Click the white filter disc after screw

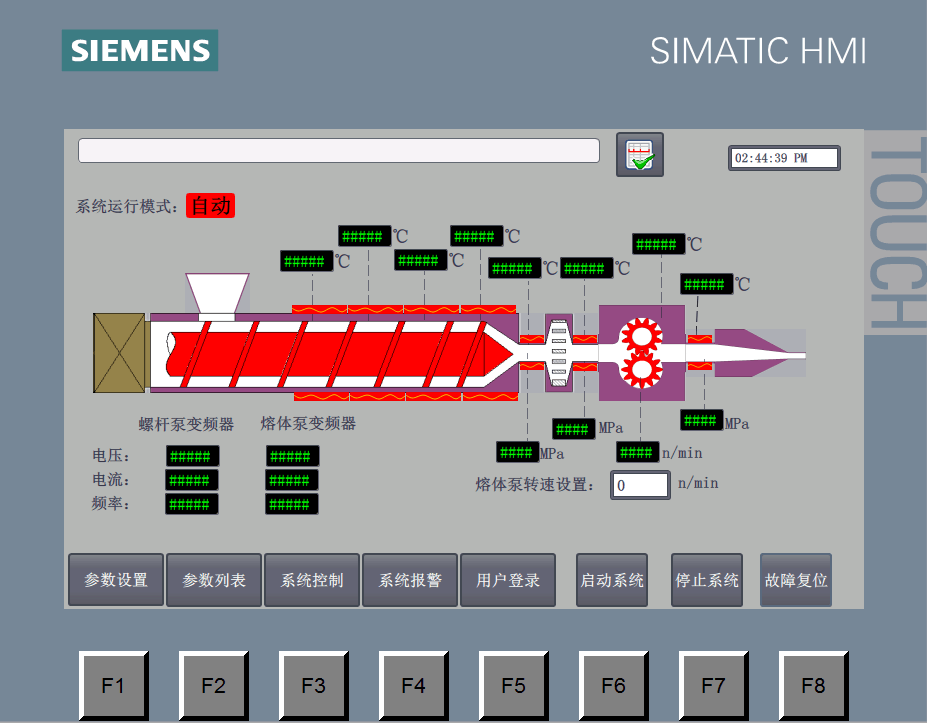coord(559,352)
